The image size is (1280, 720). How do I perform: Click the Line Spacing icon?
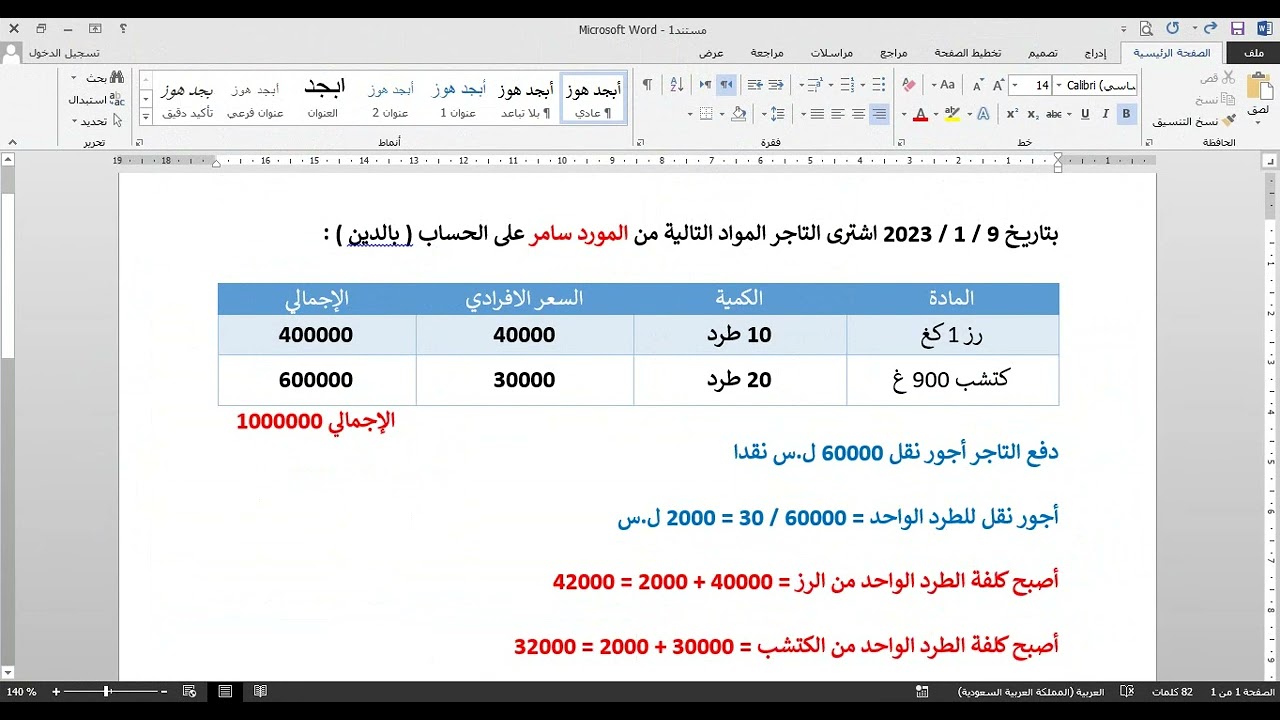[x=777, y=114]
